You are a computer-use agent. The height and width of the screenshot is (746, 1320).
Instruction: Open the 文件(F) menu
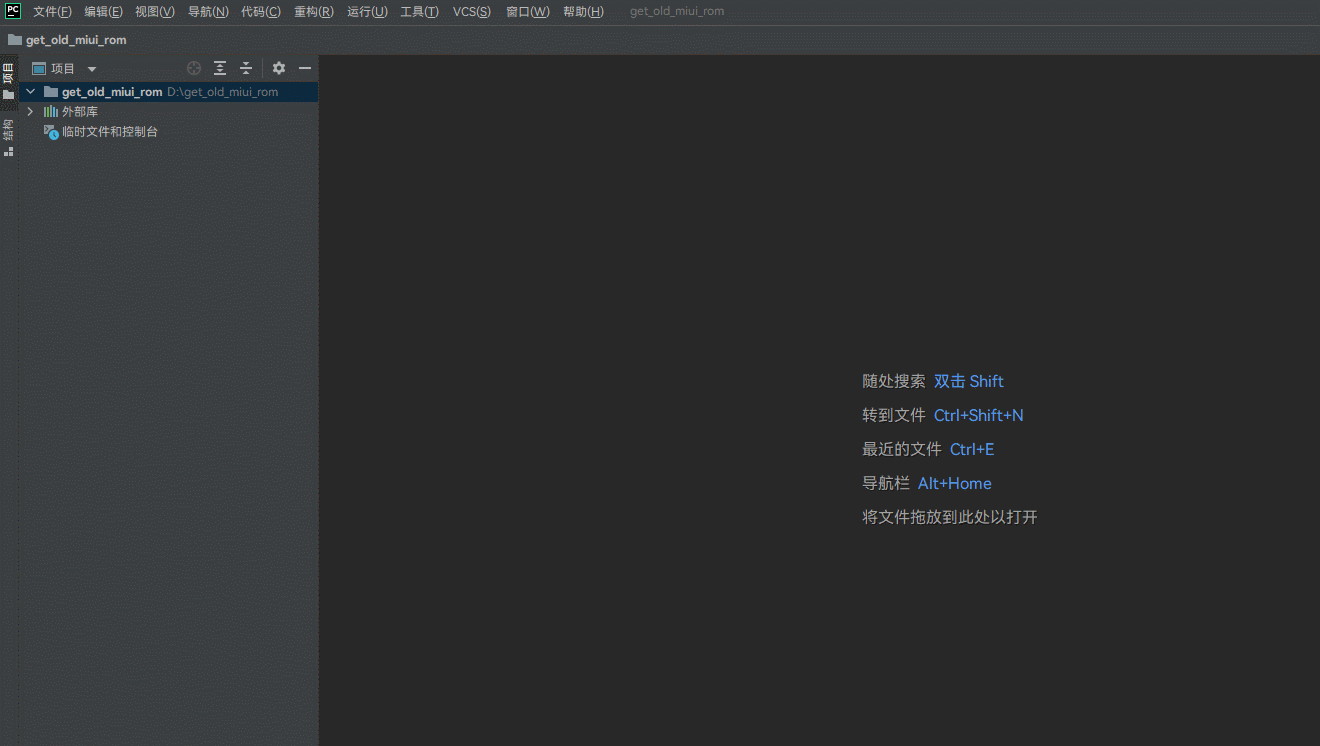coord(52,11)
